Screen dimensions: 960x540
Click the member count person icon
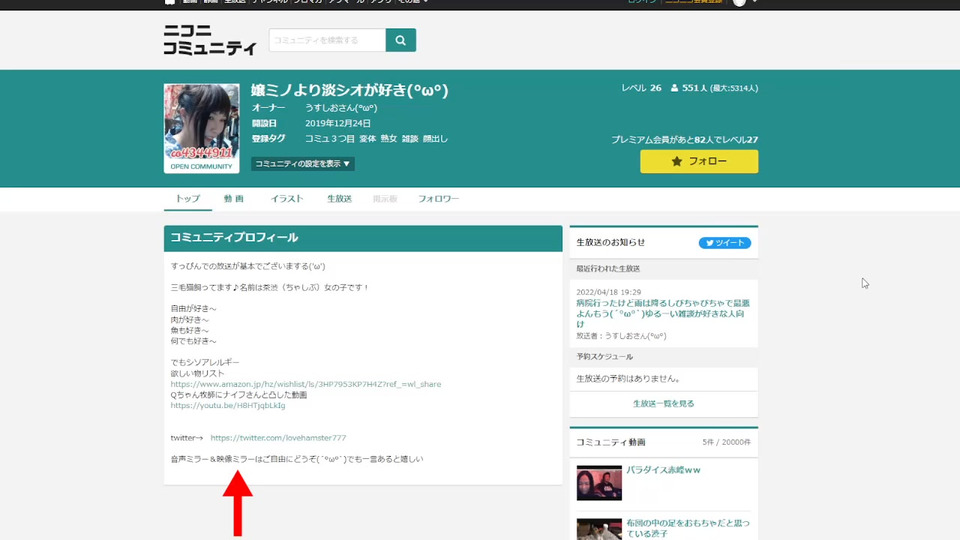[674, 88]
